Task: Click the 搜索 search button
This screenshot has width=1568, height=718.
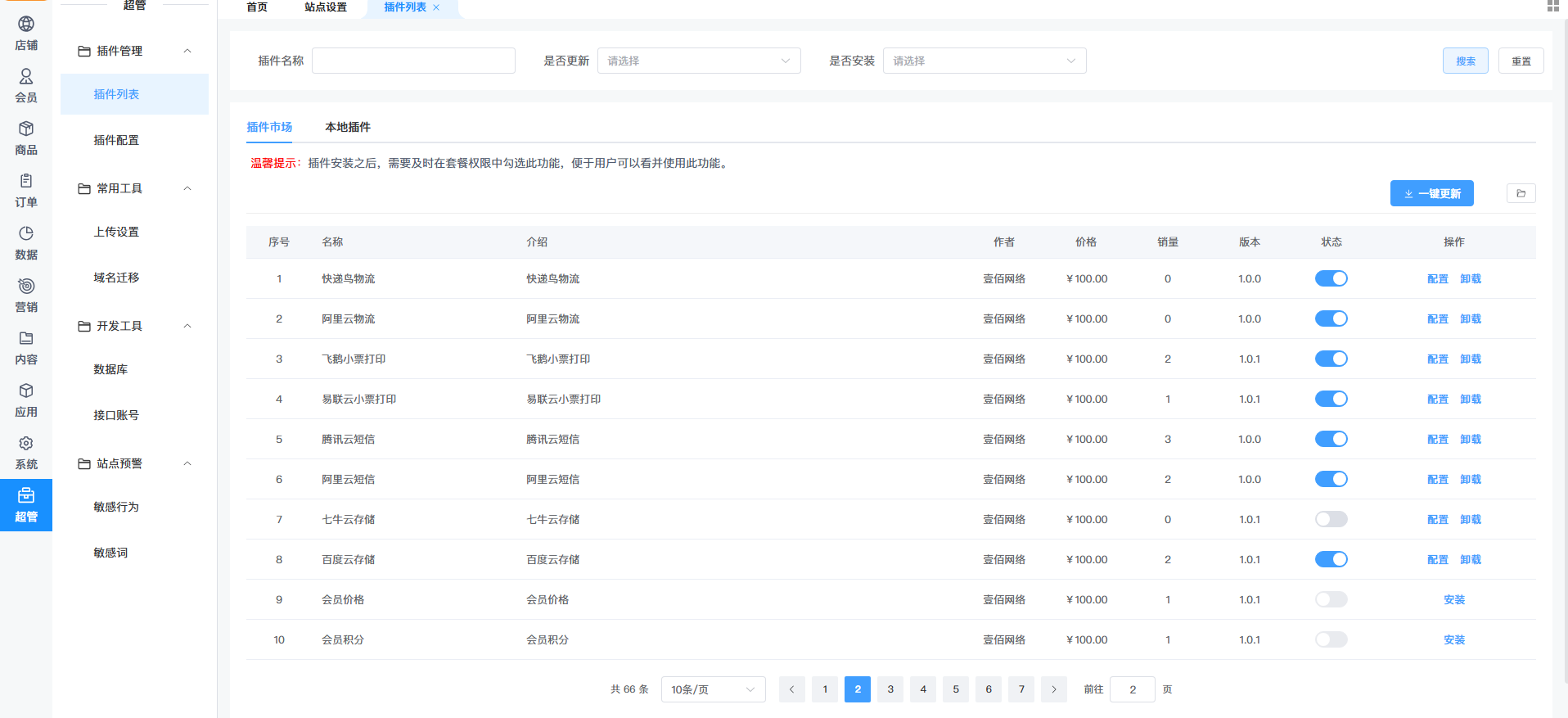Action: pyautogui.click(x=1466, y=61)
